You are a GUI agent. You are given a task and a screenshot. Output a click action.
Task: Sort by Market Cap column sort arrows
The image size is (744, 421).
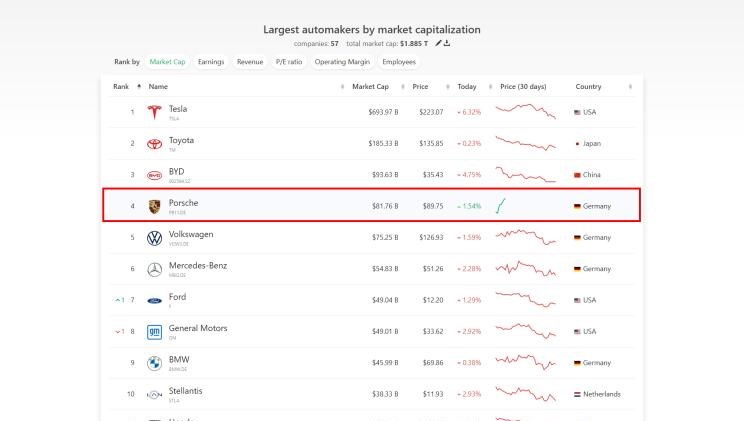click(403, 86)
